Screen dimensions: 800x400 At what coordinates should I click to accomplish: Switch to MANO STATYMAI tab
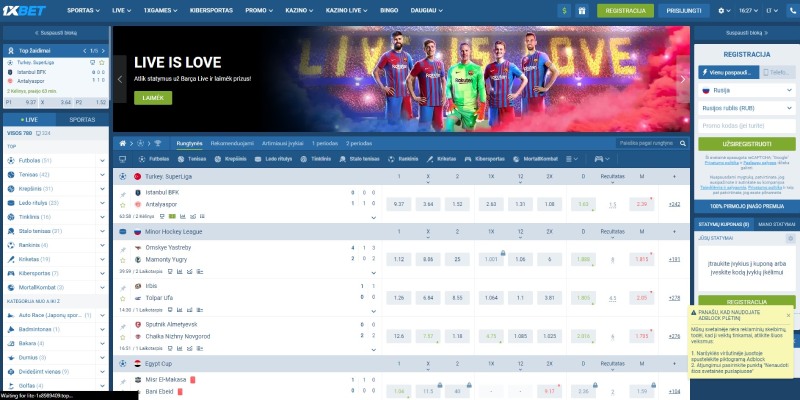pyautogui.click(x=776, y=224)
